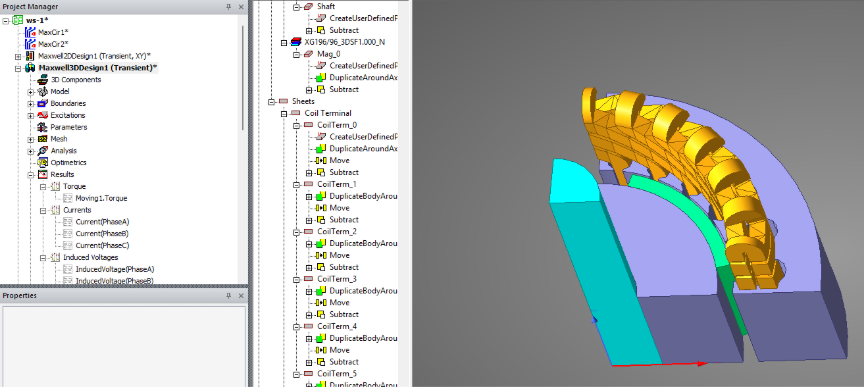Click the Coil Terminal group icon
Image resolution: width=864 pixels, height=387 pixels.
(x=296, y=113)
